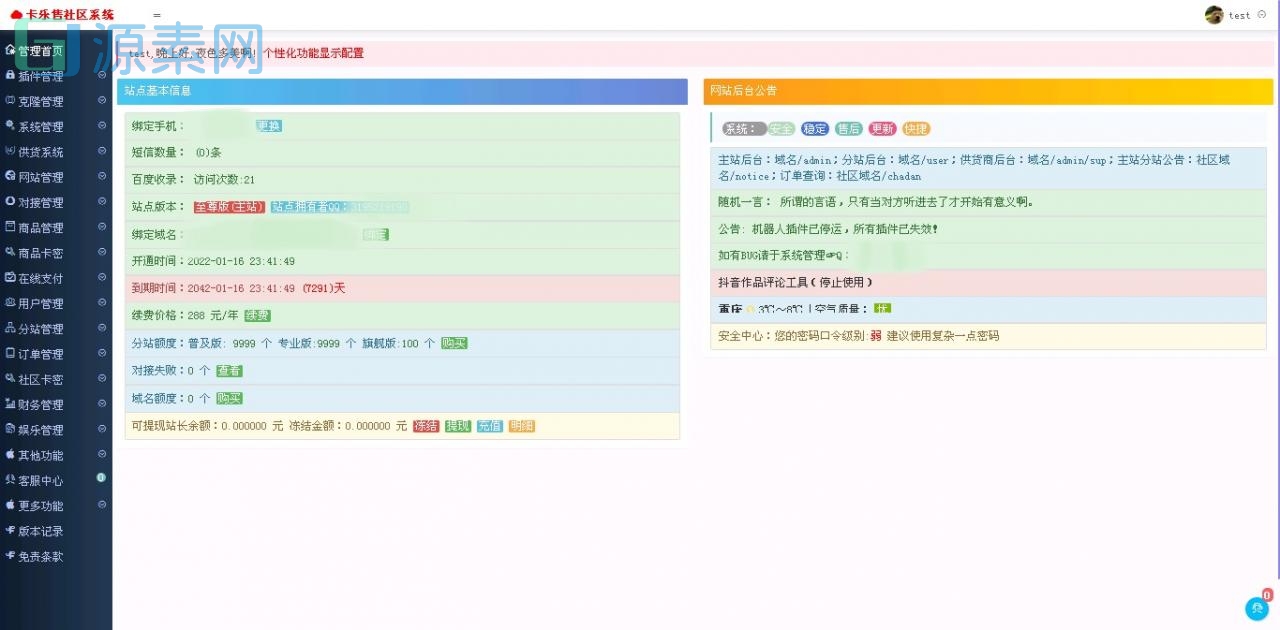Viewport: 1280px width, 630px height.
Task: Expand the 系统管理 (System Management) chevron
Action: click(x=101, y=126)
